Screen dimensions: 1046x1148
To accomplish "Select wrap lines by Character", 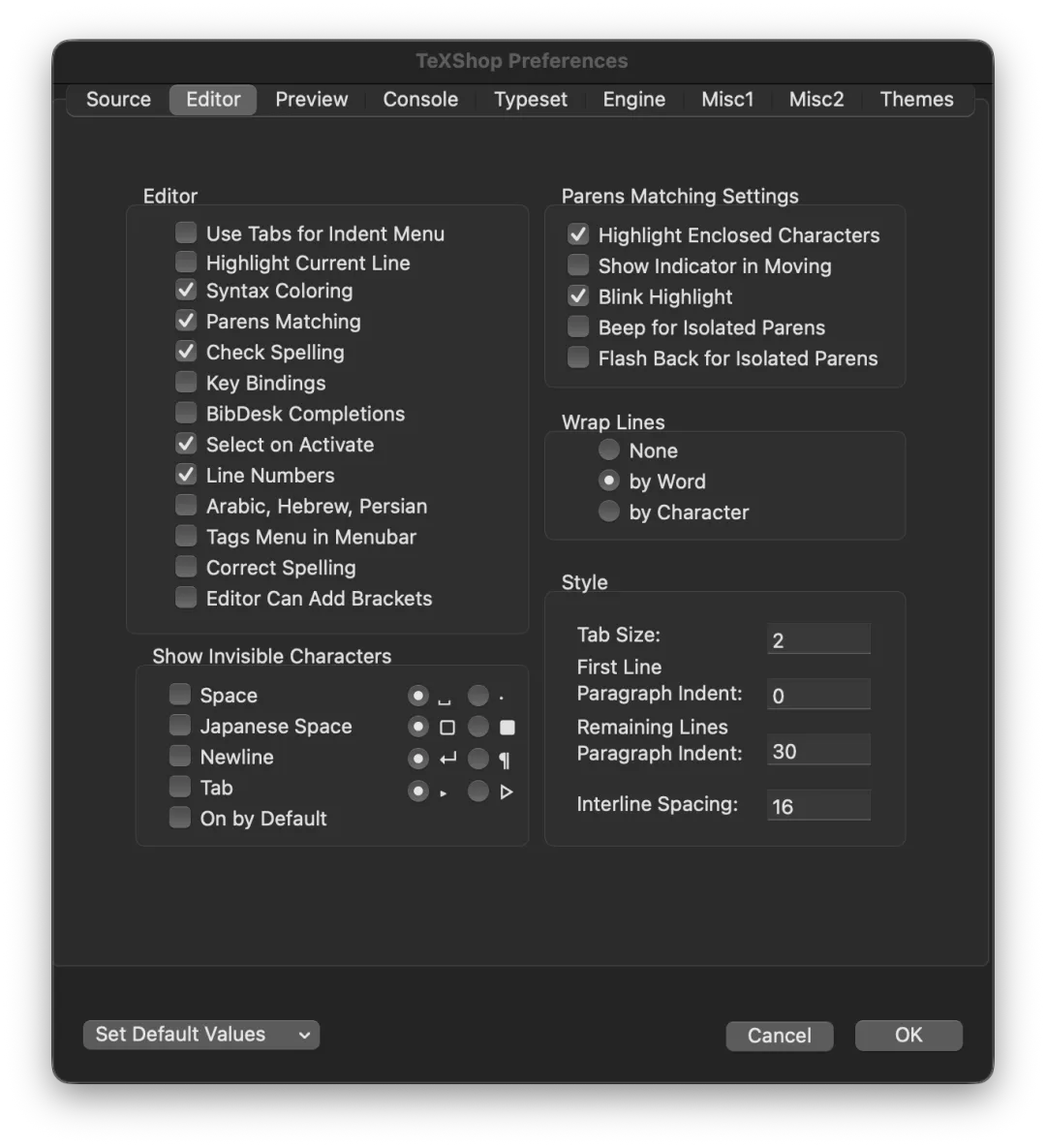I will coord(608,512).
